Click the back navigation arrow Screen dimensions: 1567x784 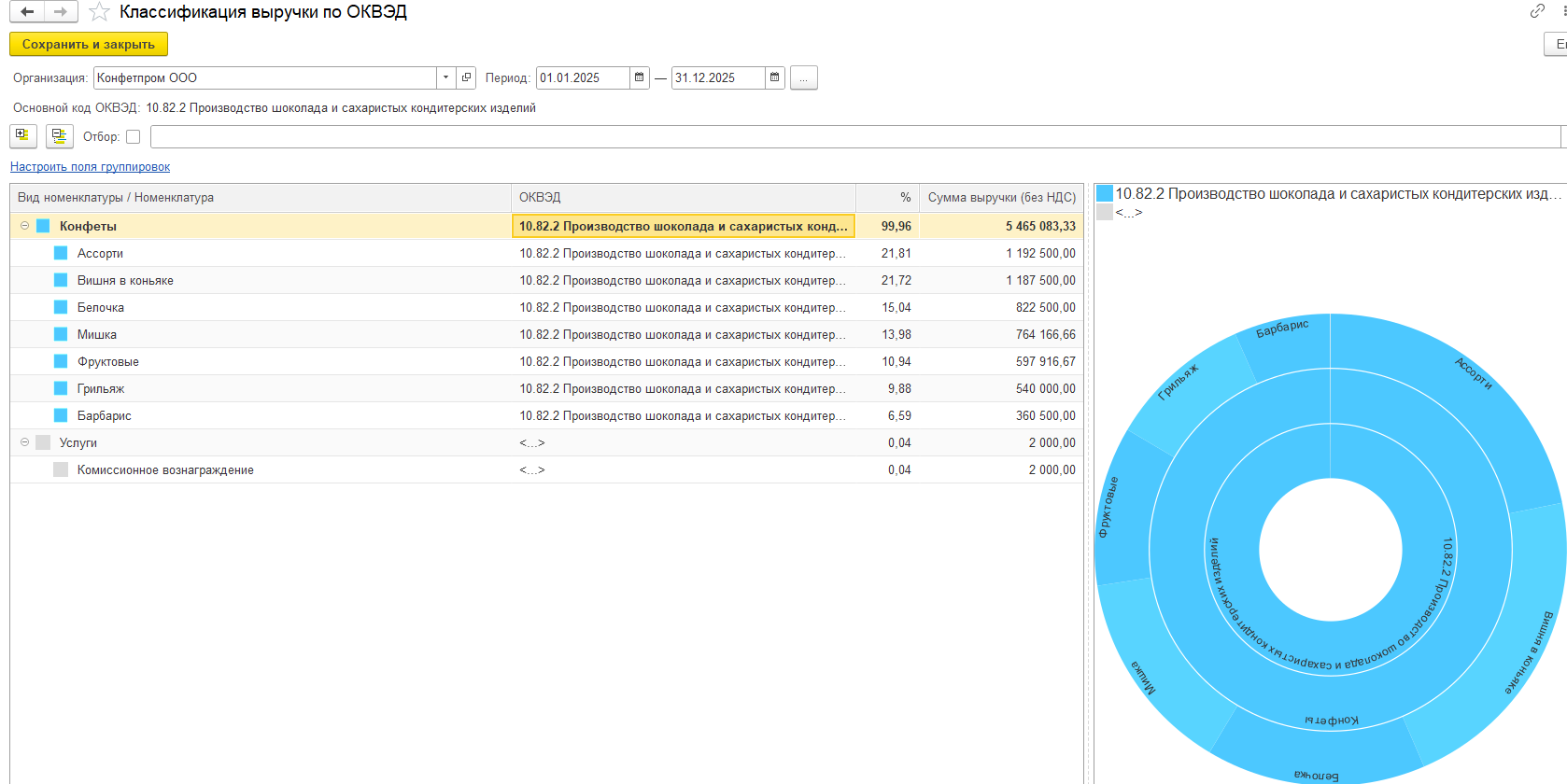point(27,12)
